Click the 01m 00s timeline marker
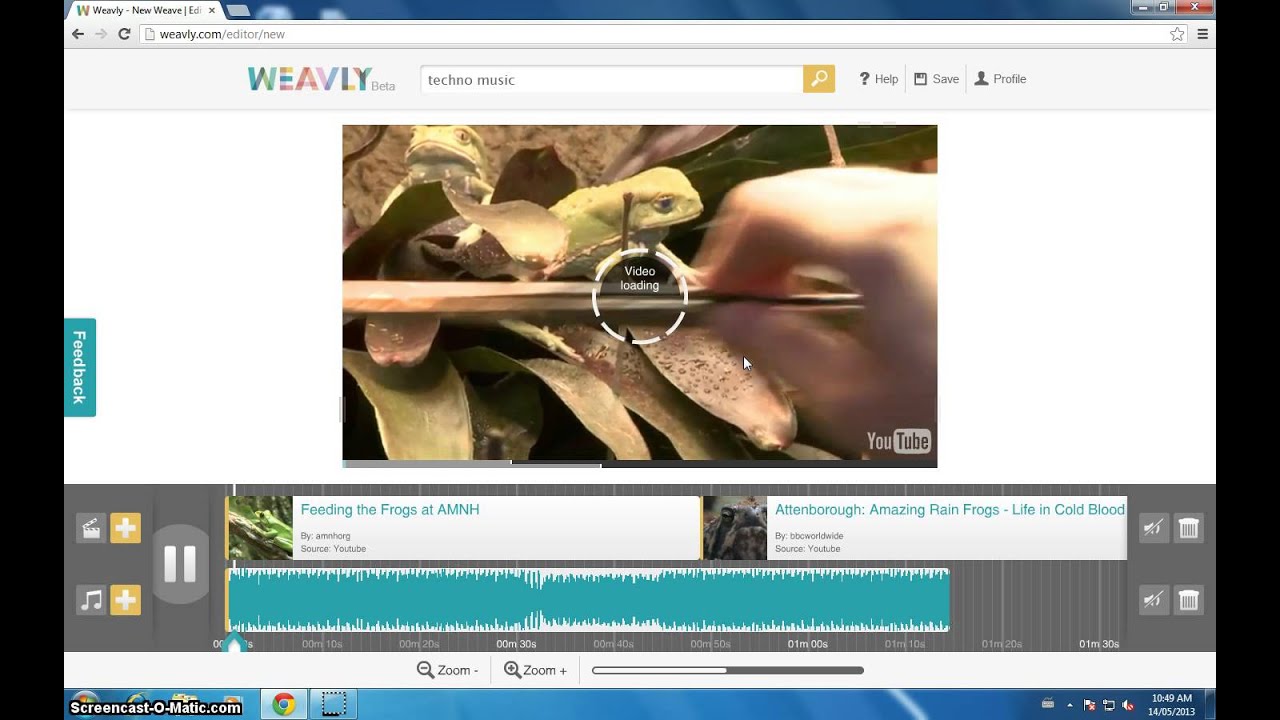 [x=807, y=644]
